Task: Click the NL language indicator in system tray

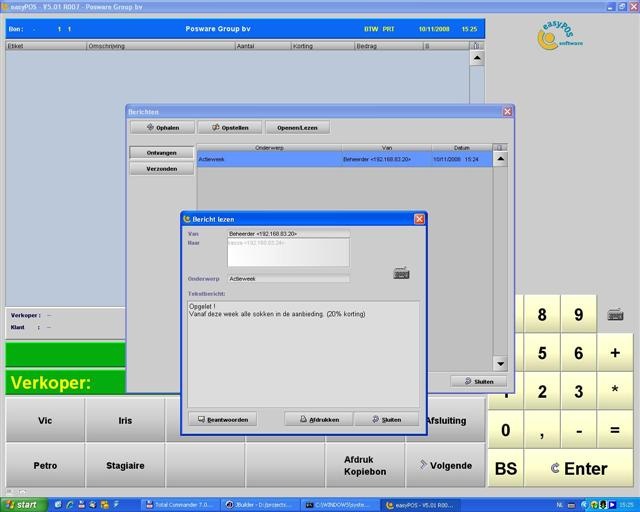Action: pos(560,505)
